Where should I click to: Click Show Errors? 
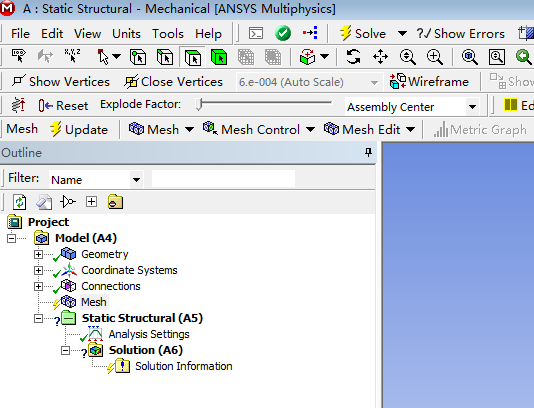(x=460, y=33)
